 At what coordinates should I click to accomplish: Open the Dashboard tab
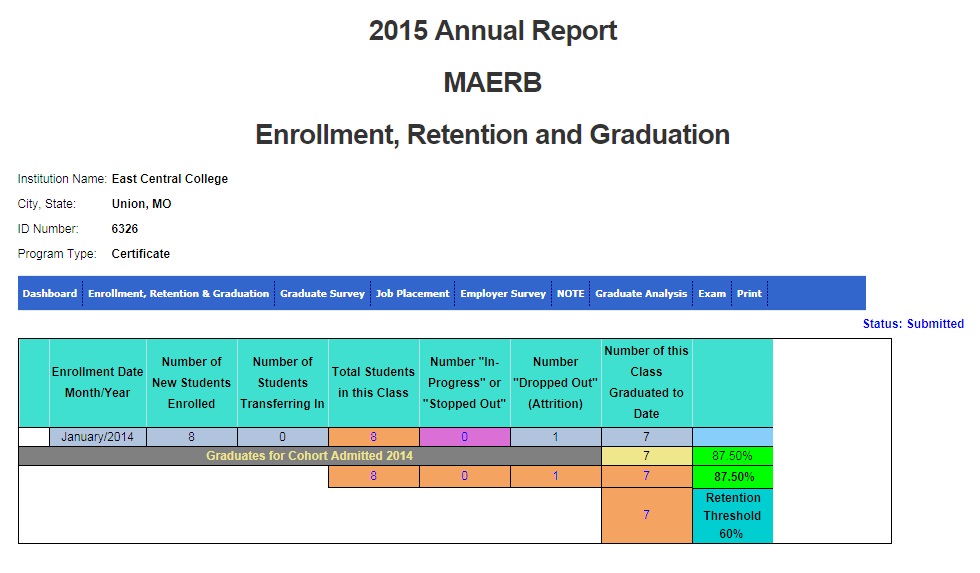(x=50, y=293)
